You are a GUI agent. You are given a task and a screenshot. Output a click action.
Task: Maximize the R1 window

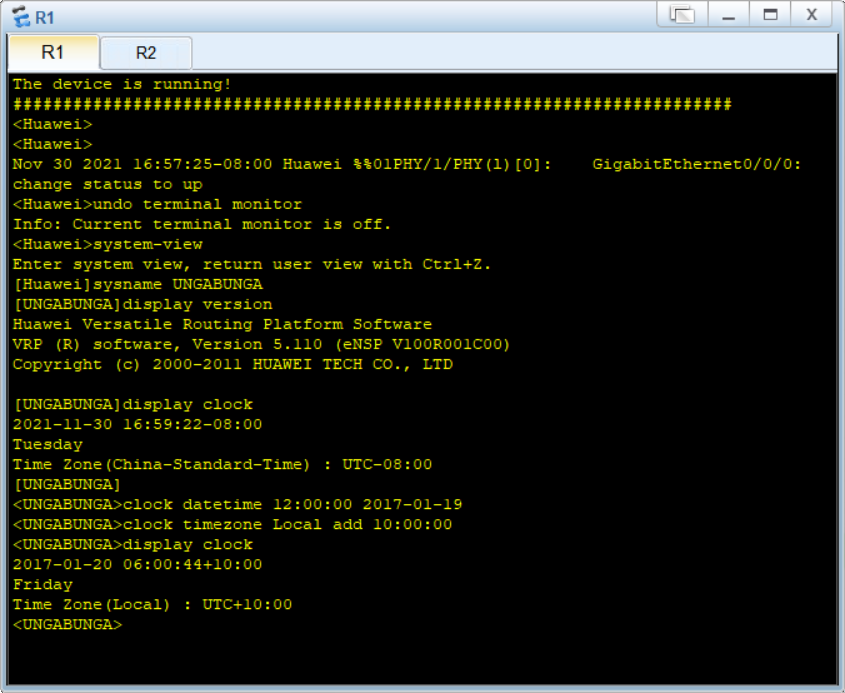point(770,15)
